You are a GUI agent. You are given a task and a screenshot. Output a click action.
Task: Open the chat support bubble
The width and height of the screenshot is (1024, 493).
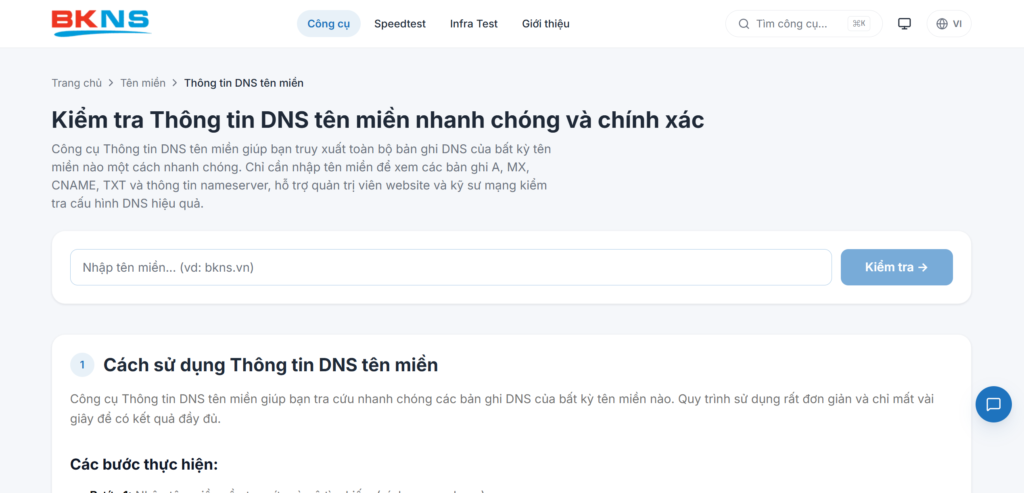point(993,404)
